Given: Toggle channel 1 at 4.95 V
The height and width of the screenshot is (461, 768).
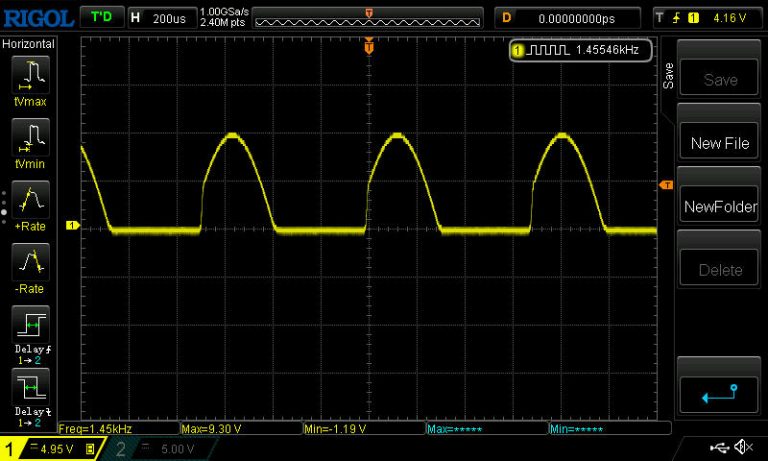Looking at the screenshot, I should pos(52,449).
